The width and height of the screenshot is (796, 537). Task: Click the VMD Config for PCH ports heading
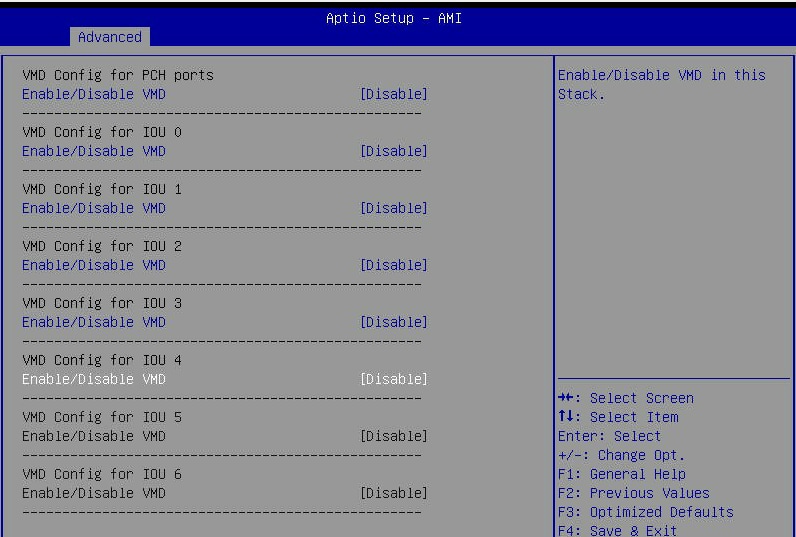(118, 75)
